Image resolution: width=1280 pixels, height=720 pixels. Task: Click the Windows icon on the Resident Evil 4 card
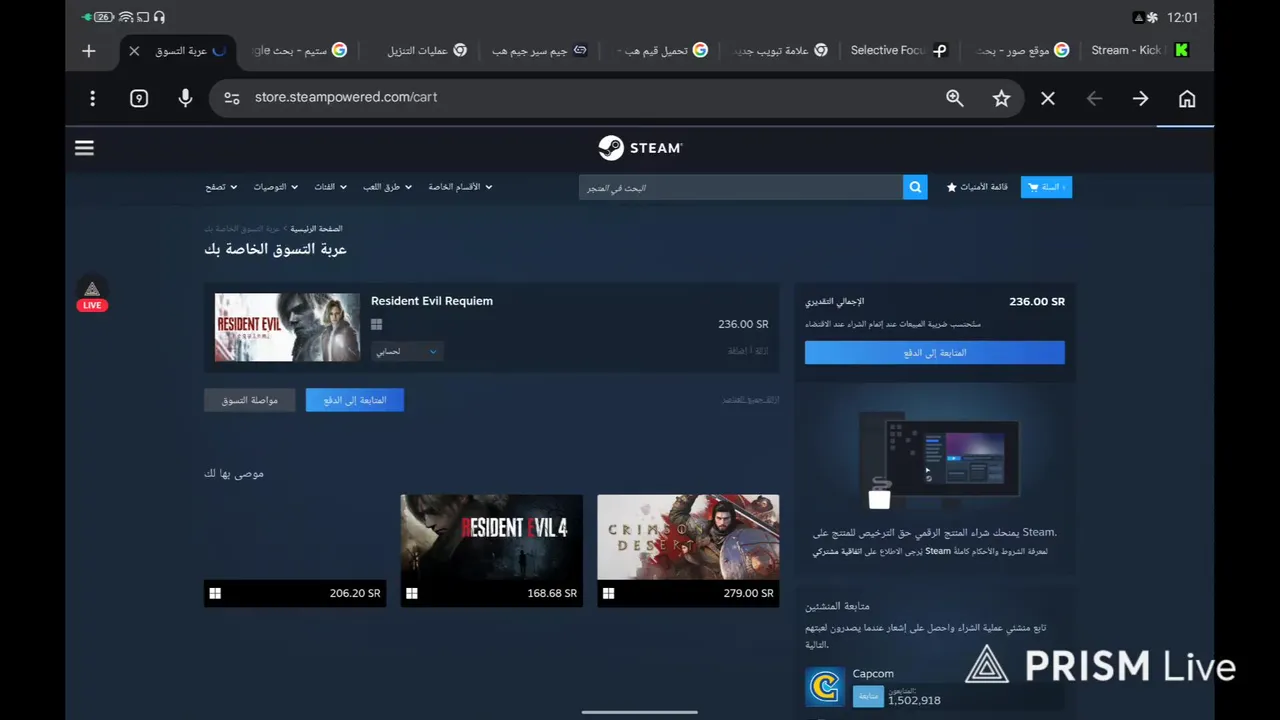[x=412, y=593]
